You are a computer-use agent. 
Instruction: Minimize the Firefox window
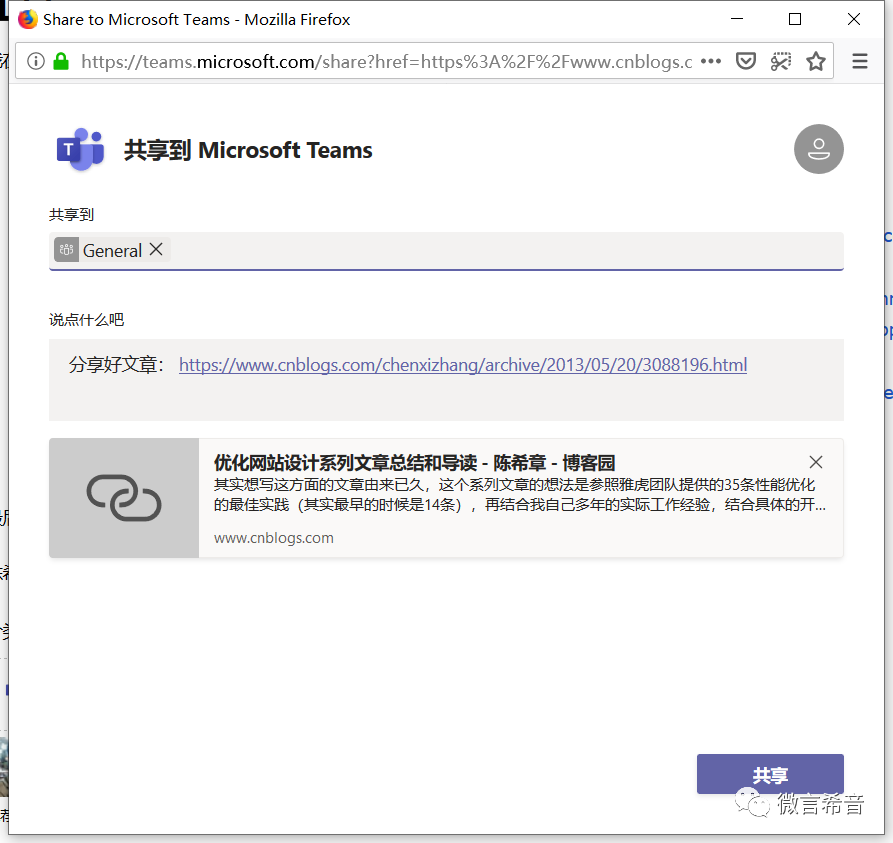pyautogui.click(x=737, y=19)
